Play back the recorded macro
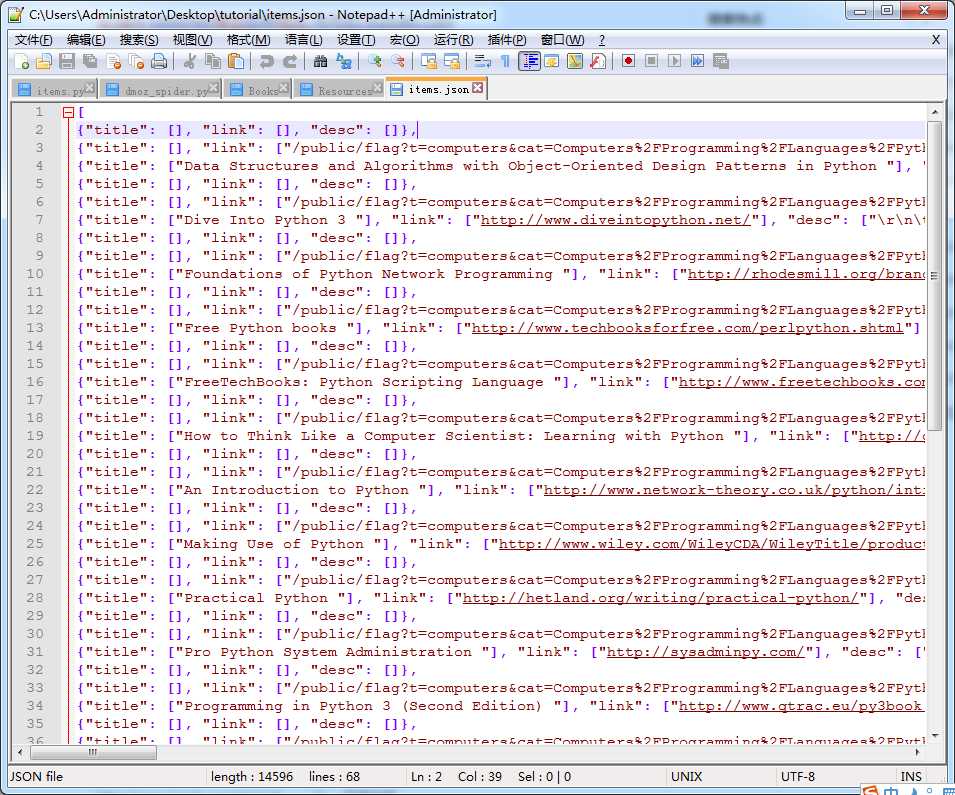This screenshot has width=955, height=795. click(675, 61)
